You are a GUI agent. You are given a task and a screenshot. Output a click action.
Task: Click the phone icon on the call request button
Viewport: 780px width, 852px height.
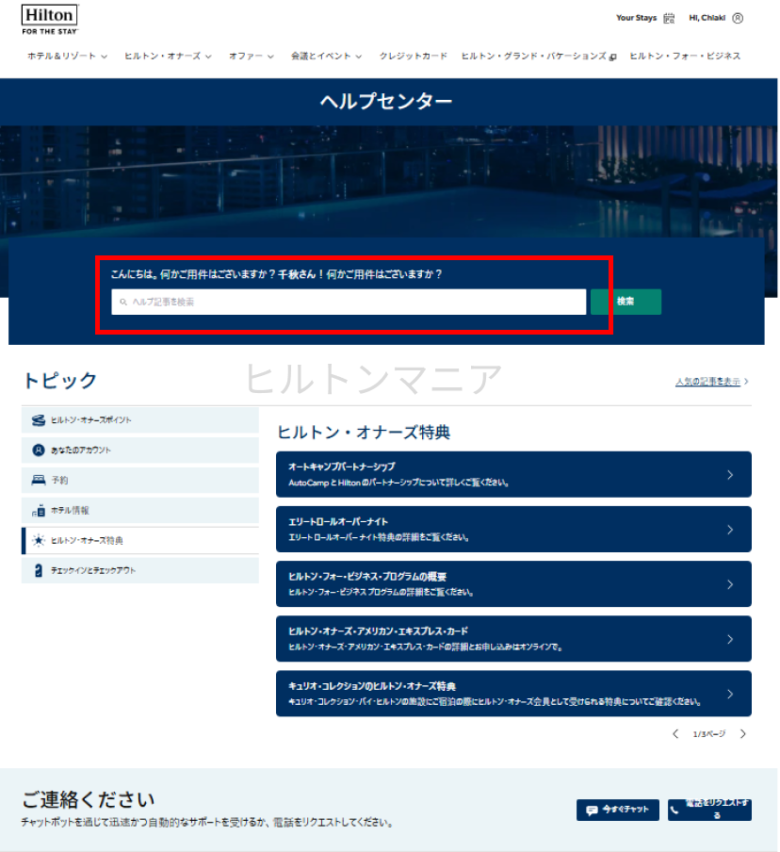click(x=675, y=810)
